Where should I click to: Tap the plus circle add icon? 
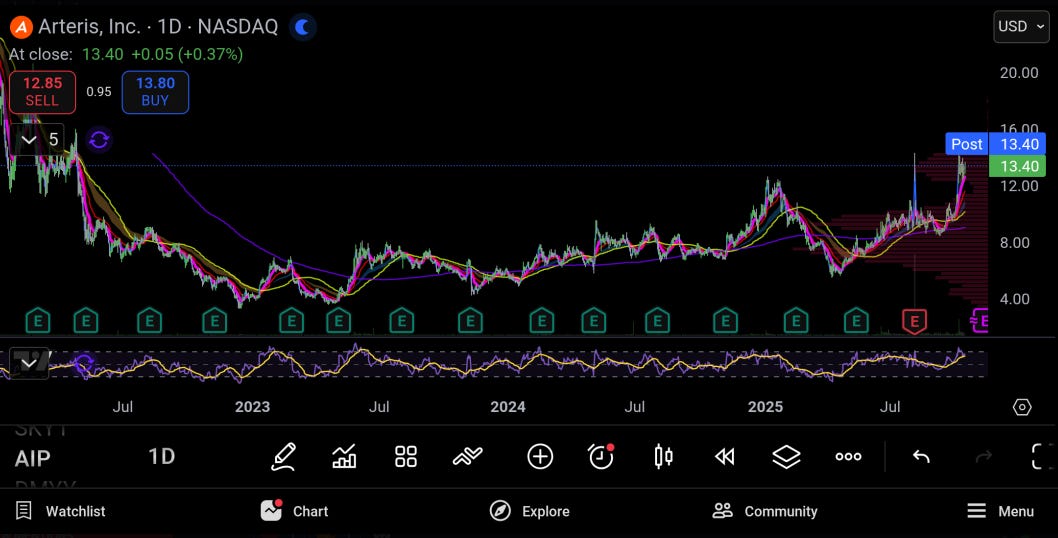point(540,457)
